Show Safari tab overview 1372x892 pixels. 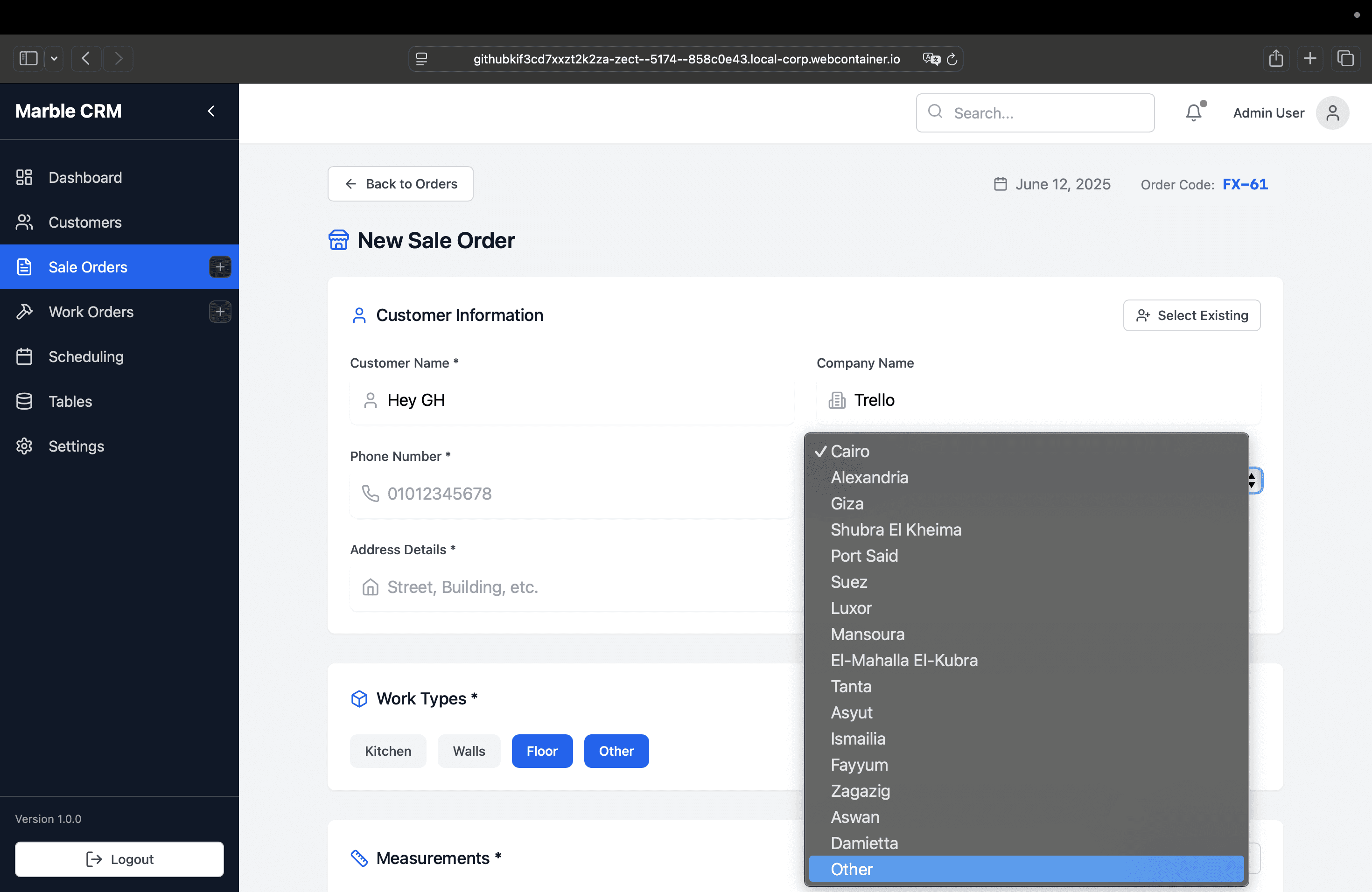(x=1345, y=58)
